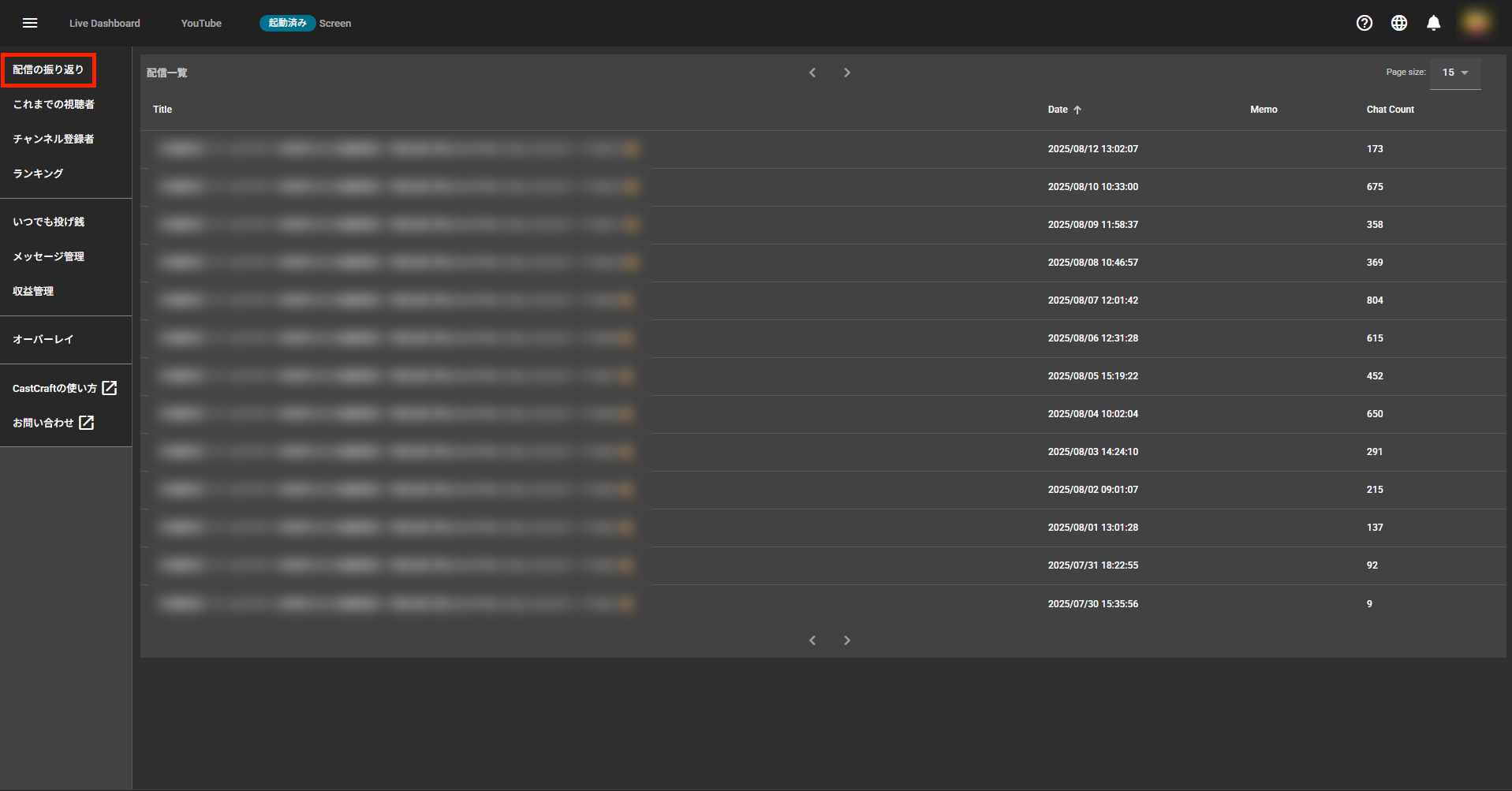
Task: Click date 2025/07/31 18:22:55
Action: 1092,565
